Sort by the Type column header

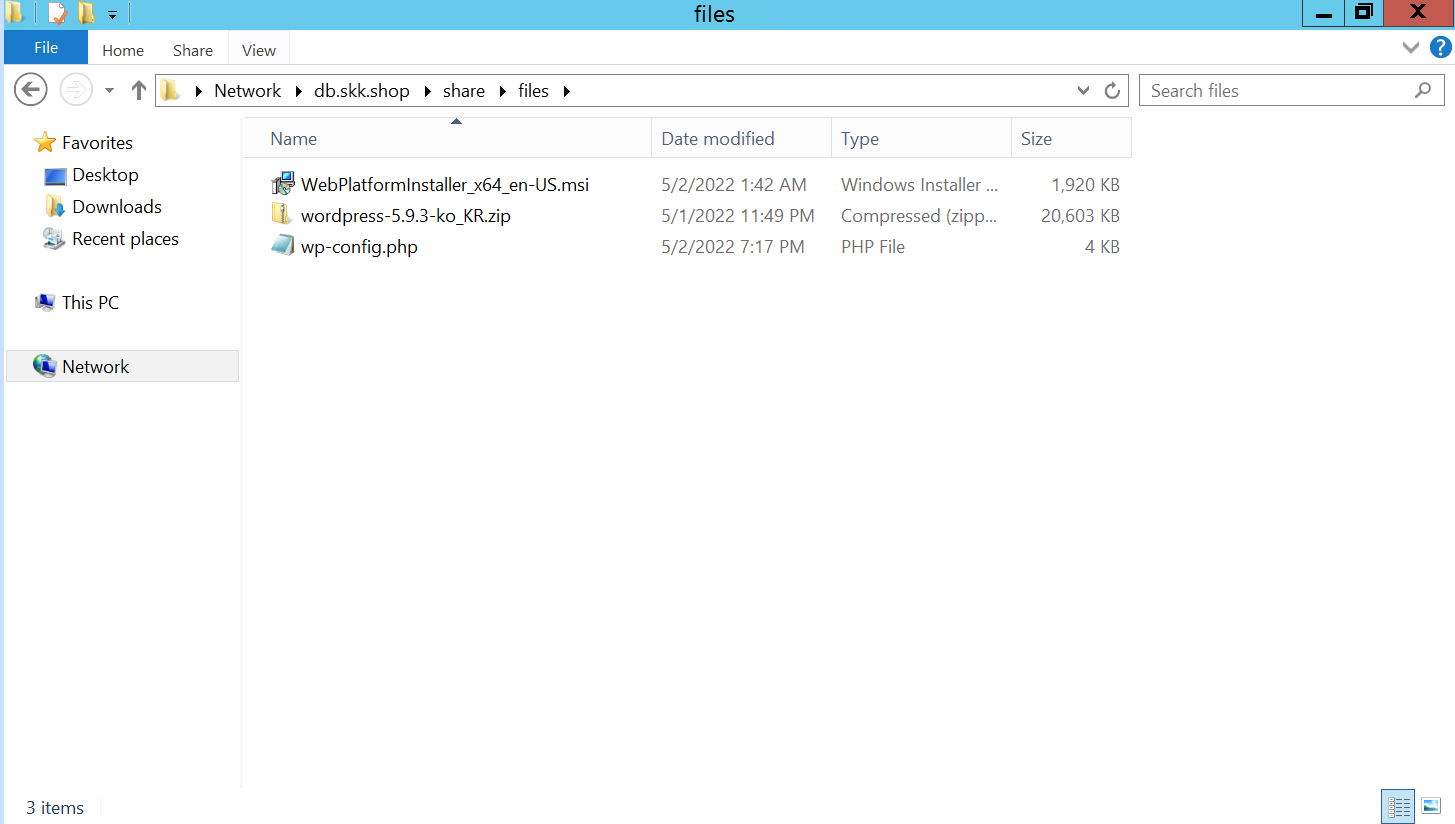921,138
